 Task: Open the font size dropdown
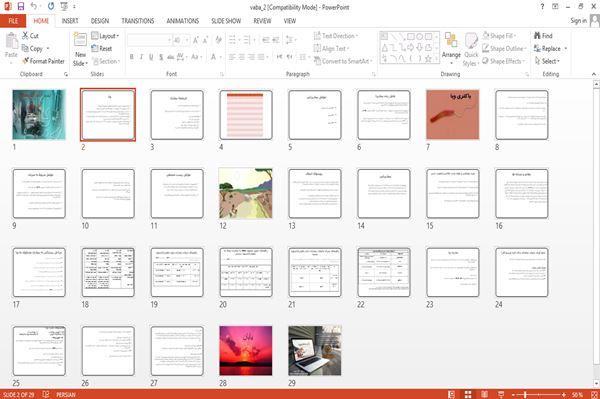click(187, 40)
